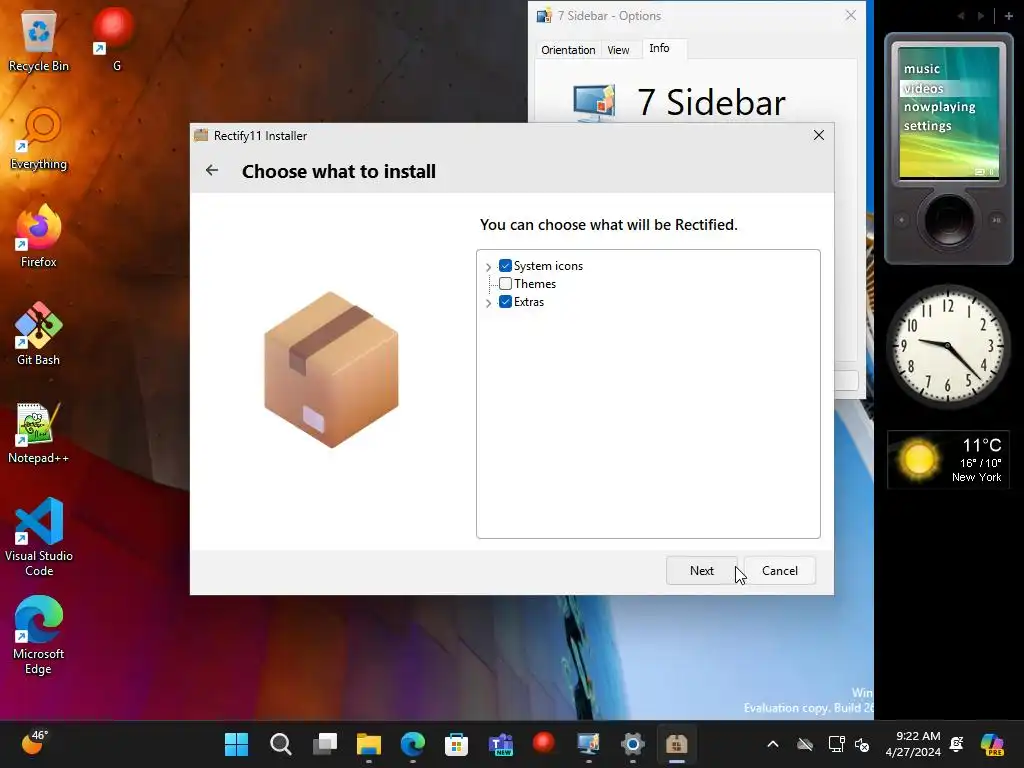Open Copilot preview from taskbar
Image resolution: width=1024 pixels, height=768 pixels.
tap(992, 744)
